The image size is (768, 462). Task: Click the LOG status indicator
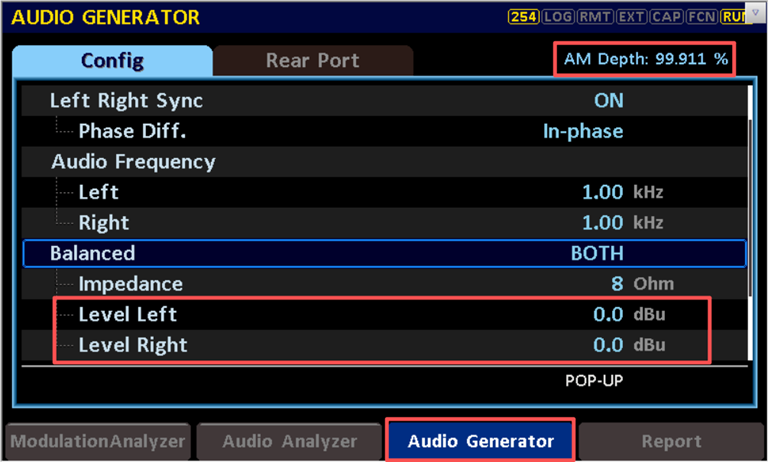(558, 17)
